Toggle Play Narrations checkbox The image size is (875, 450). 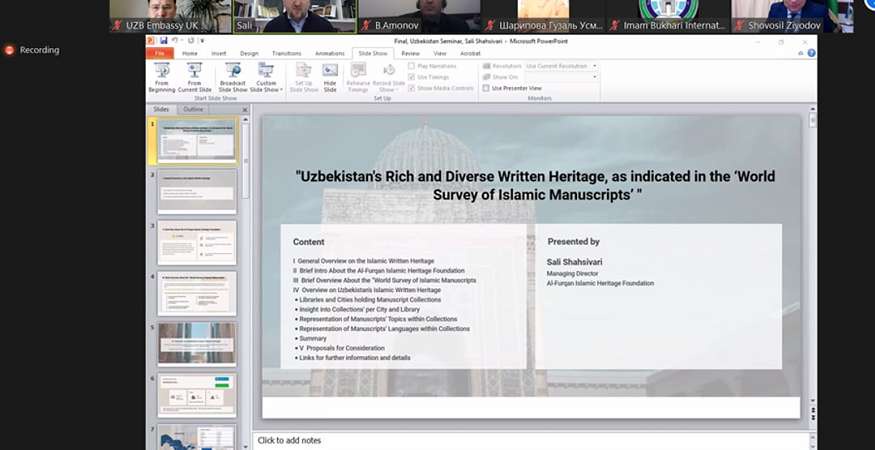[411, 65]
